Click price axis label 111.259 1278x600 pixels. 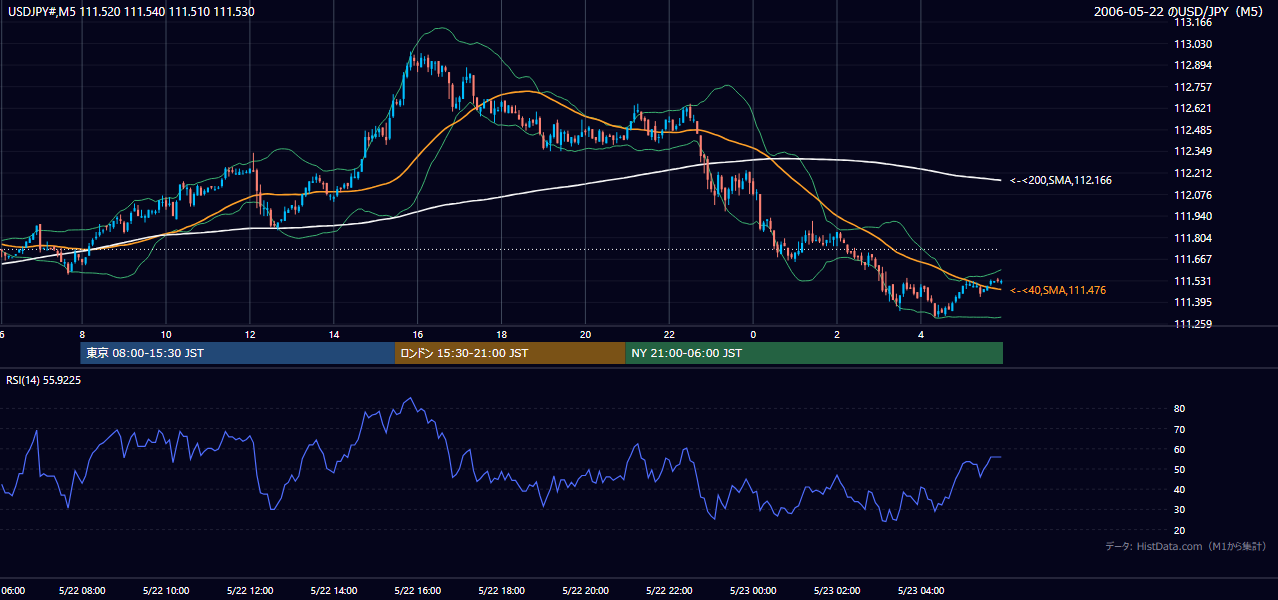point(1192,324)
